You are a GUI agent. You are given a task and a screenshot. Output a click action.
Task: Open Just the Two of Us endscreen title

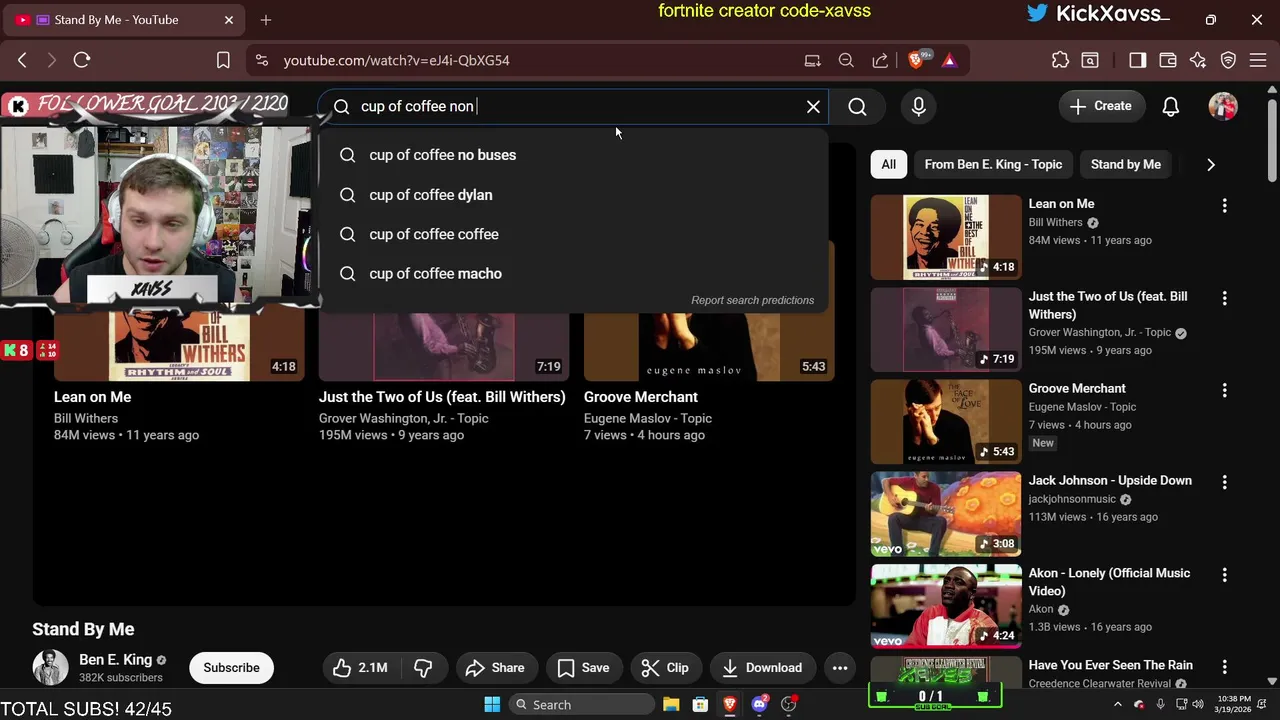(x=442, y=397)
